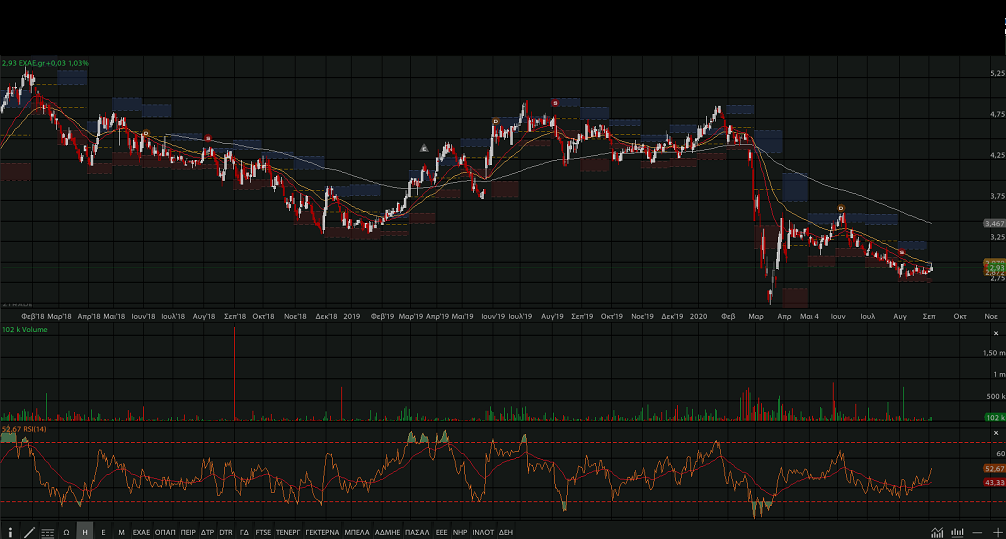Open the grid layout icon
The image size is (1006, 539).
(47, 532)
